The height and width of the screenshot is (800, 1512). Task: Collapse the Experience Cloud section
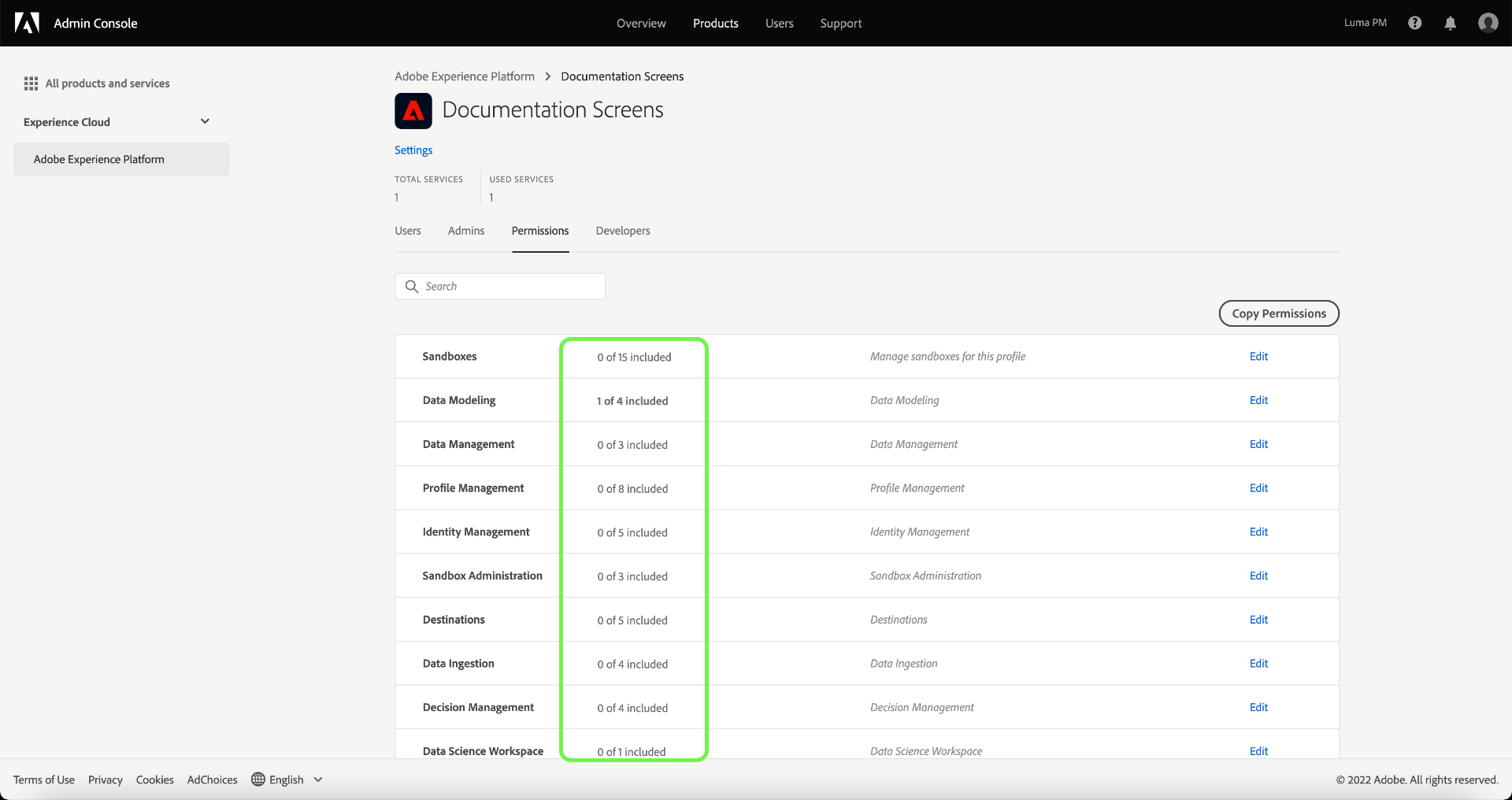point(205,121)
